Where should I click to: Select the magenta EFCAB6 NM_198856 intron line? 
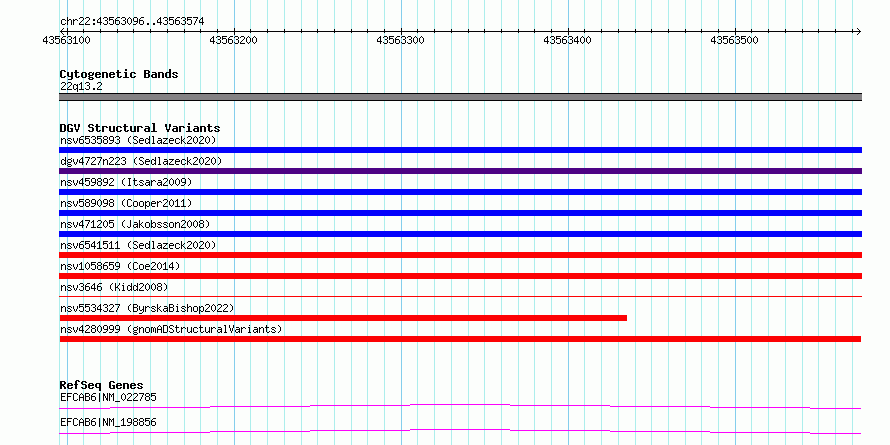pos(460,431)
